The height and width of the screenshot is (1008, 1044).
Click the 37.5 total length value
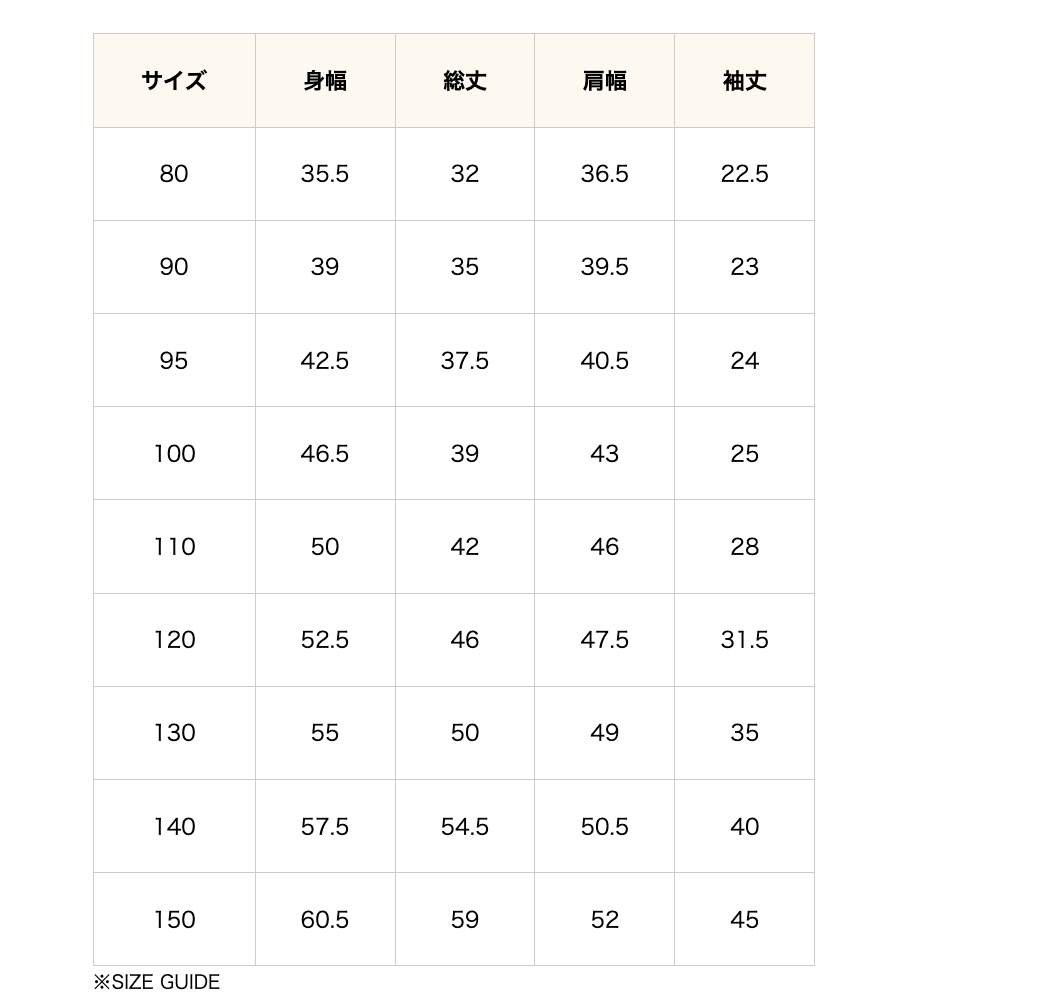(465, 361)
